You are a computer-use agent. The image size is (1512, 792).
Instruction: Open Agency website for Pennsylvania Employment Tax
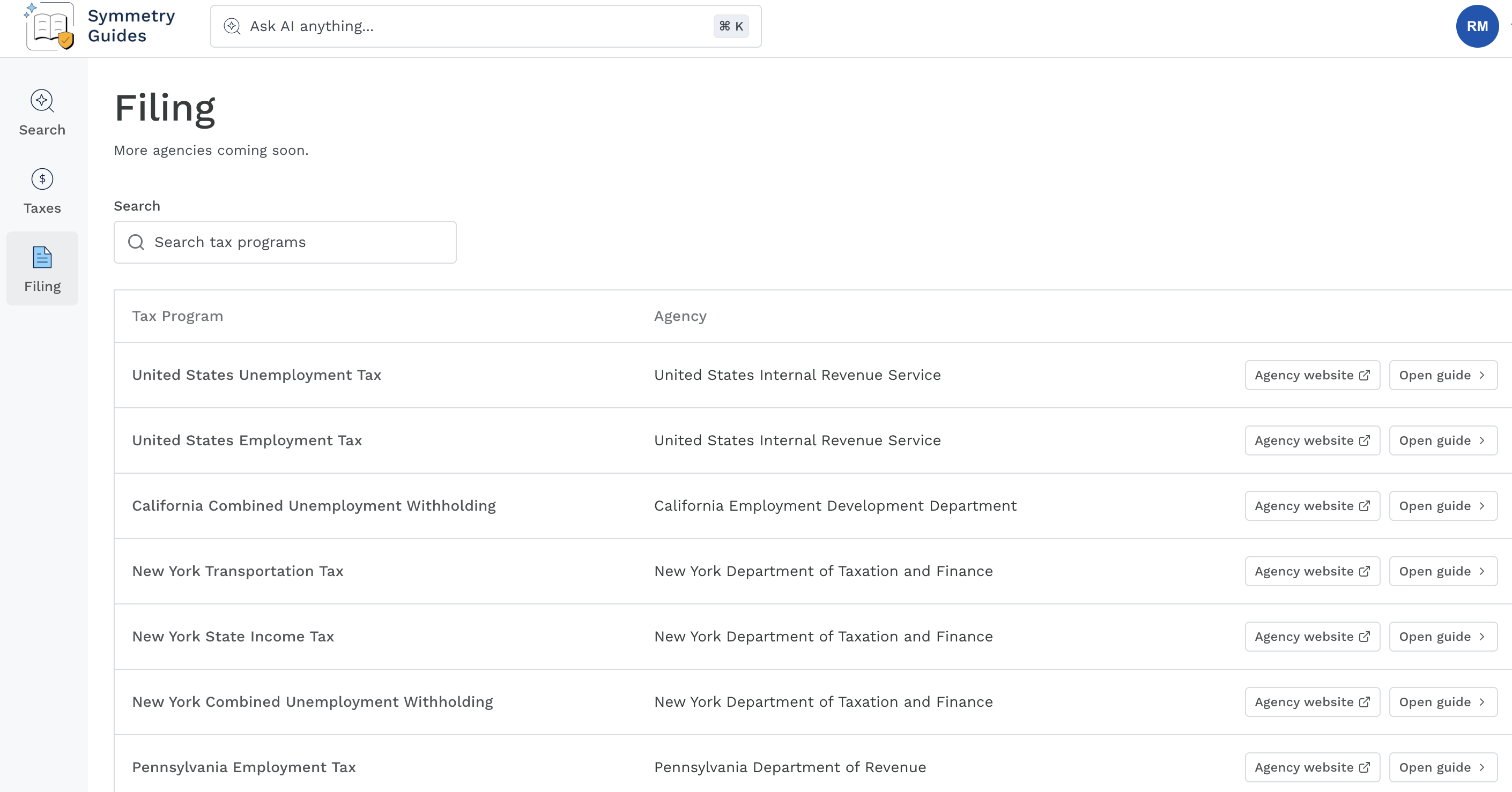[x=1313, y=767]
